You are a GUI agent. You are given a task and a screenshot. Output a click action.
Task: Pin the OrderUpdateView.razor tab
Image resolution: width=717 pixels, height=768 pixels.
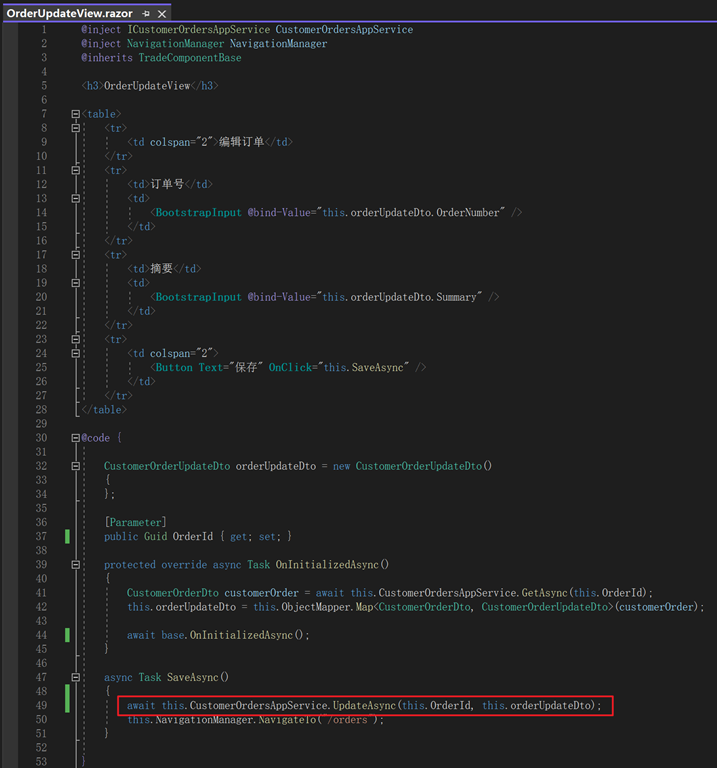(x=146, y=14)
